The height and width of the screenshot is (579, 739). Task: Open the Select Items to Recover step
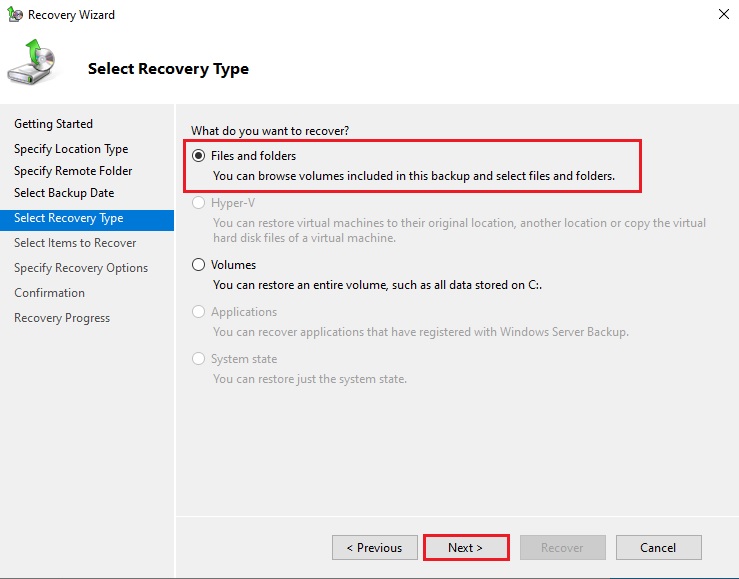coord(75,243)
